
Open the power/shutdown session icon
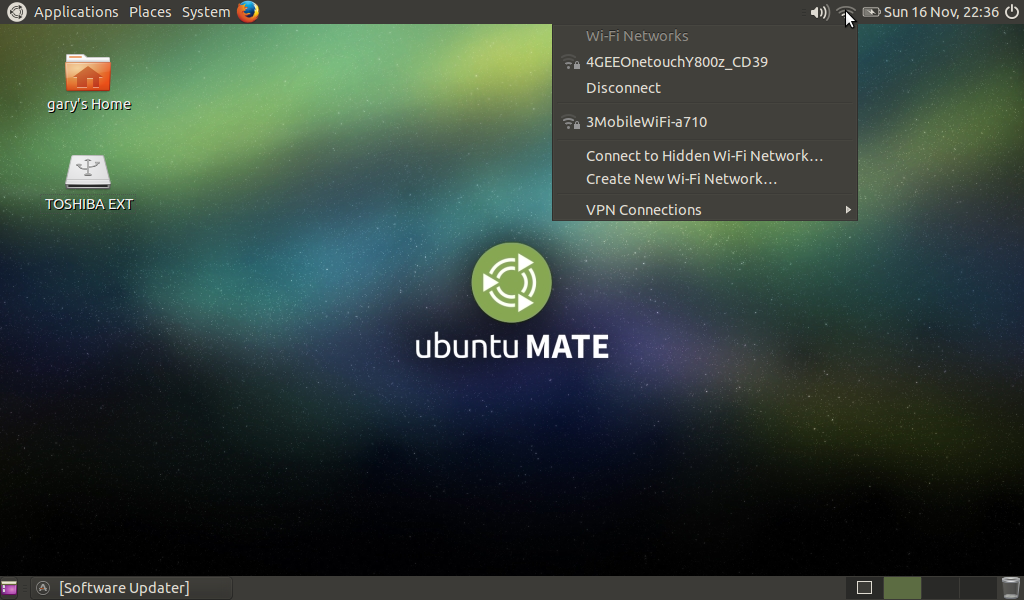(1011, 12)
